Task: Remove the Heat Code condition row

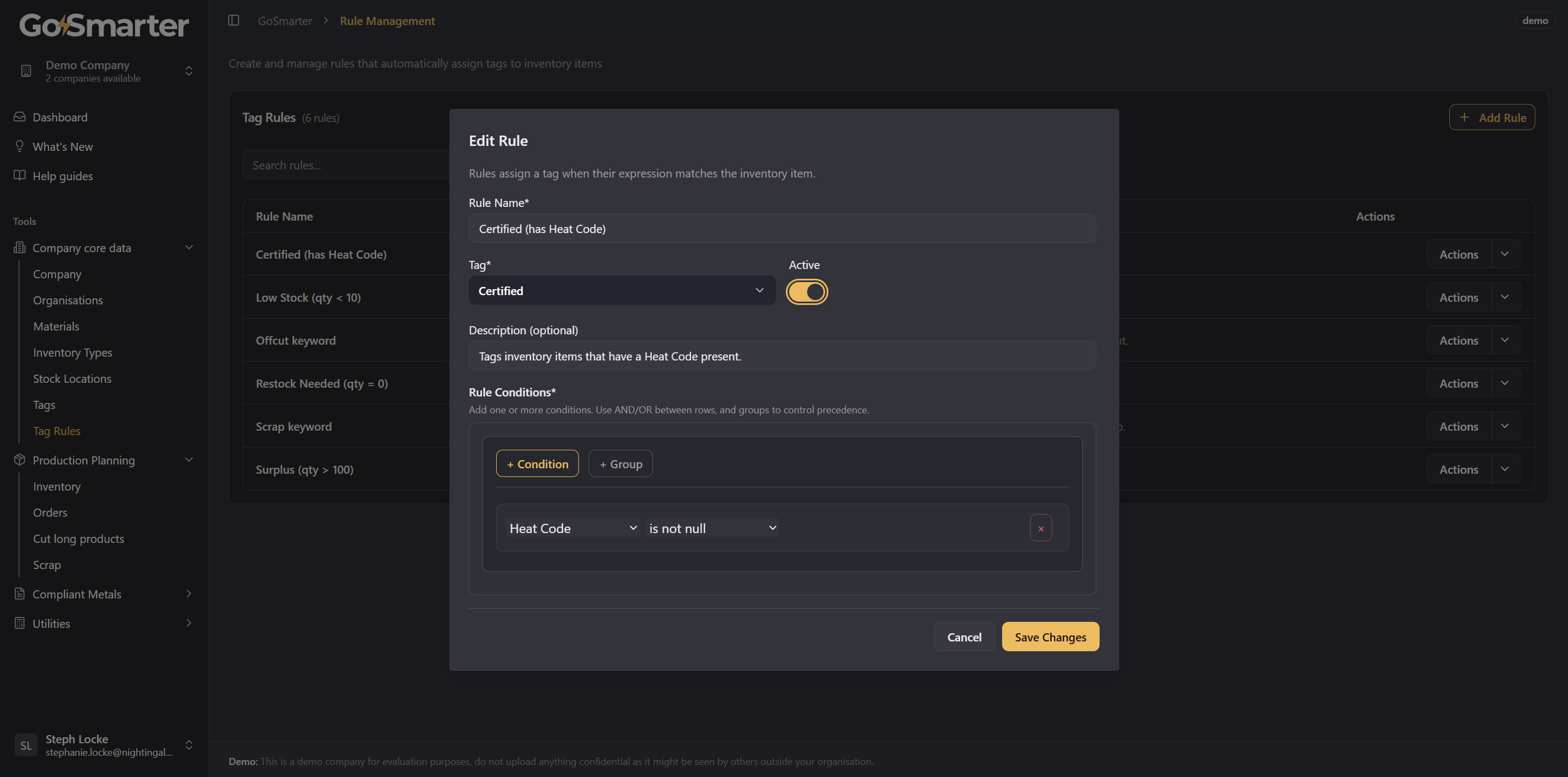Action: click(1041, 528)
